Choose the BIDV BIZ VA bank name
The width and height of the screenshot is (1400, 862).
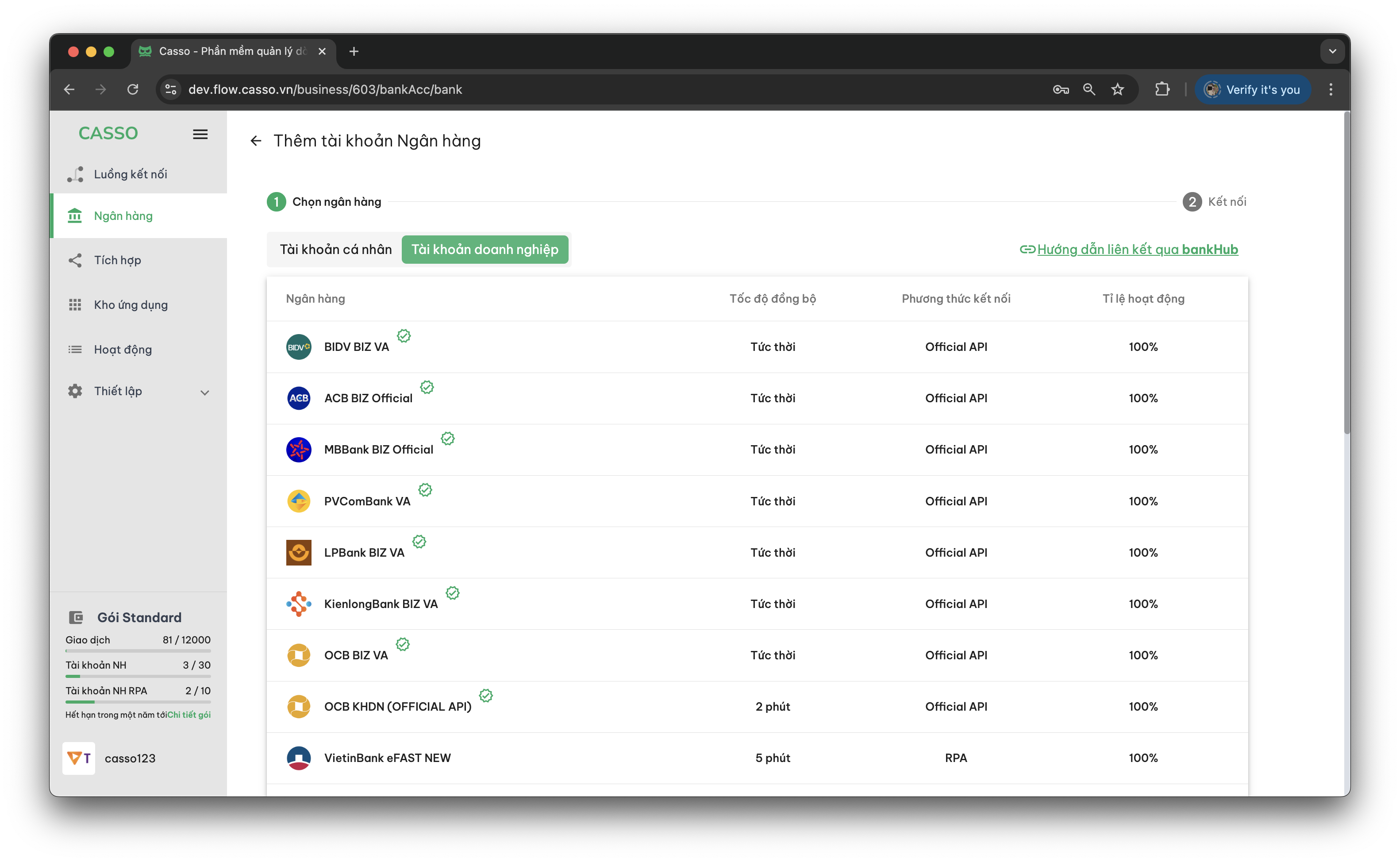click(x=356, y=346)
